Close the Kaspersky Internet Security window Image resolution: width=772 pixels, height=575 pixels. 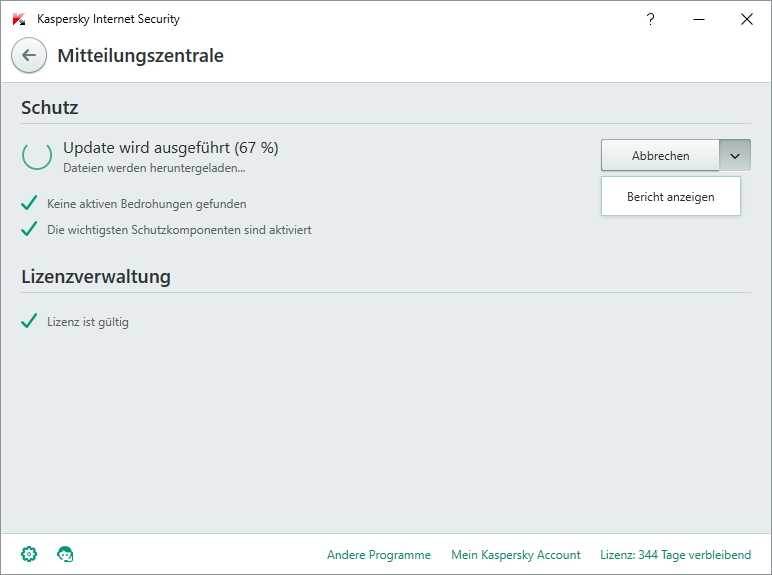coord(747,19)
